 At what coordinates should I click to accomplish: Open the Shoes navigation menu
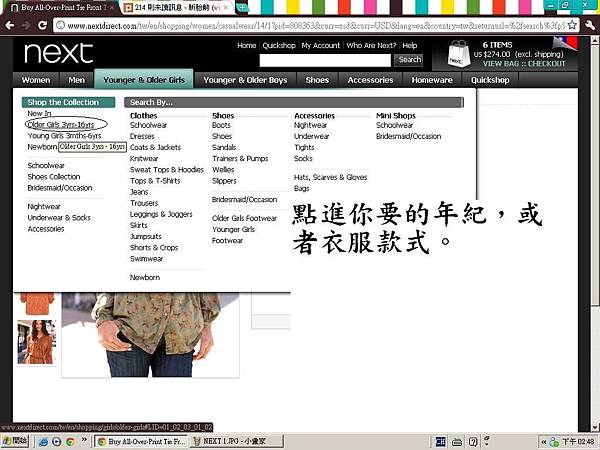(x=317, y=80)
